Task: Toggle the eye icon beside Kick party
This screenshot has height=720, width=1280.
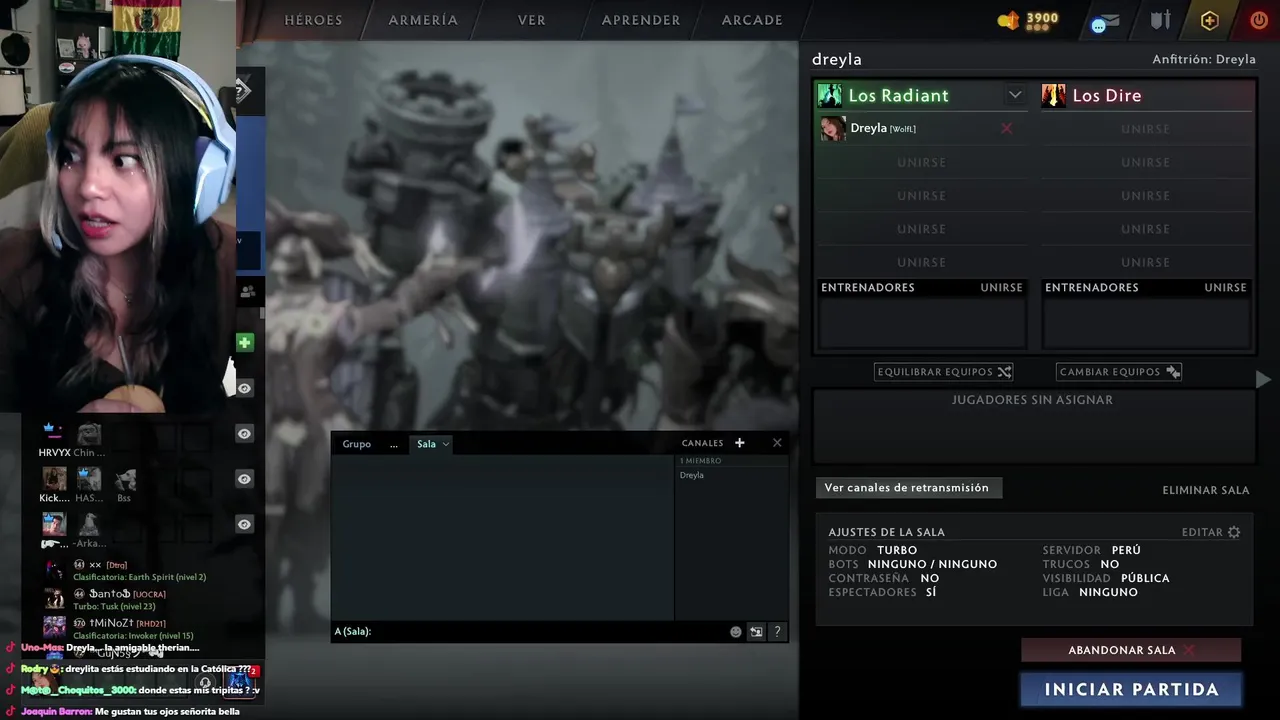Action: tap(244, 479)
